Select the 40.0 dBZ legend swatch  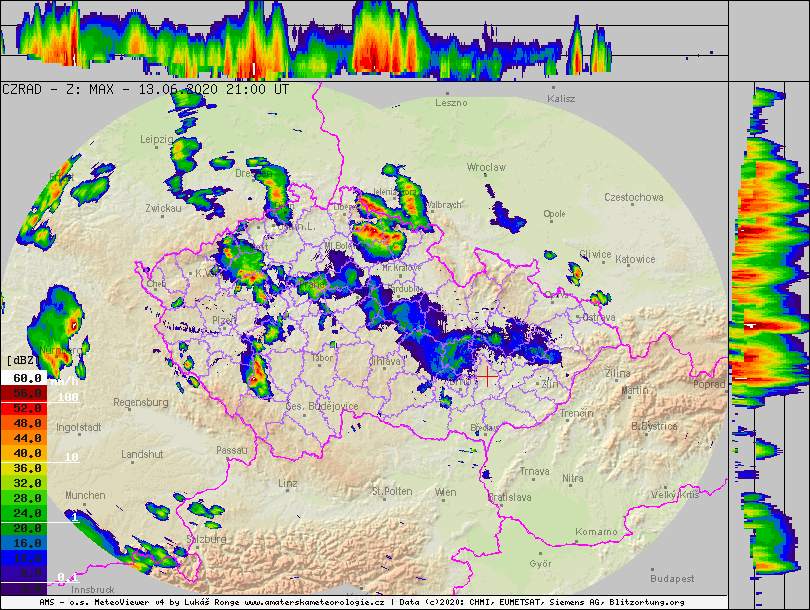(24, 453)
